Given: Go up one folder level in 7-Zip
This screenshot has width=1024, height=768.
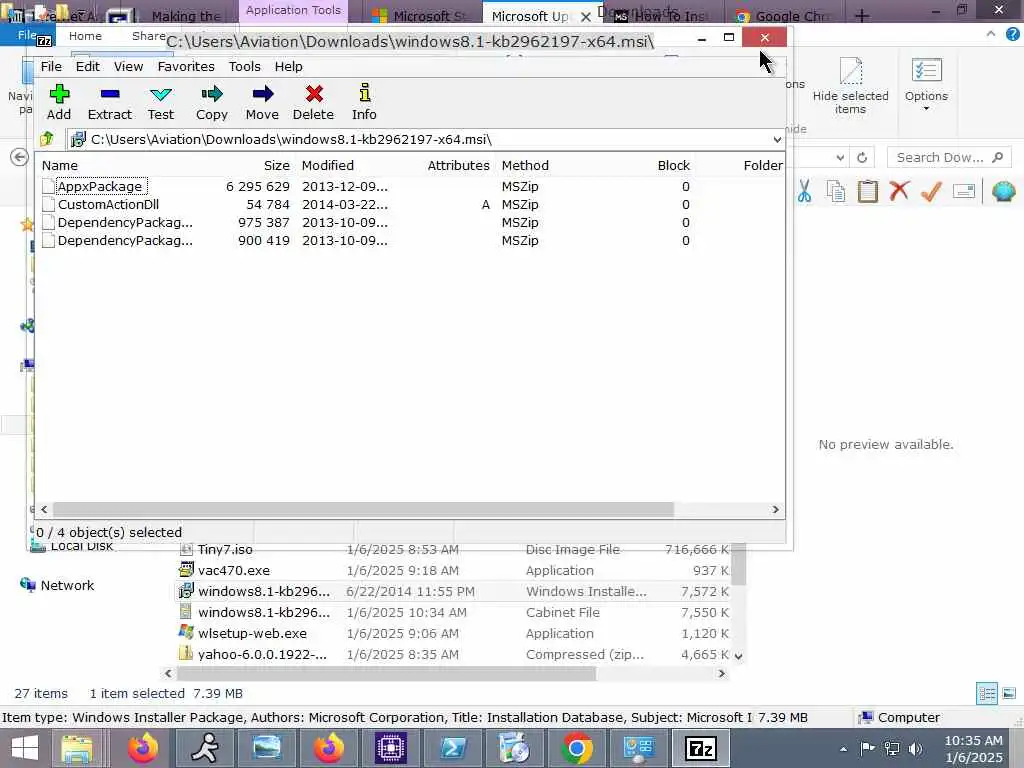Looking at the screenshot, I should click(x=47, y=138).
